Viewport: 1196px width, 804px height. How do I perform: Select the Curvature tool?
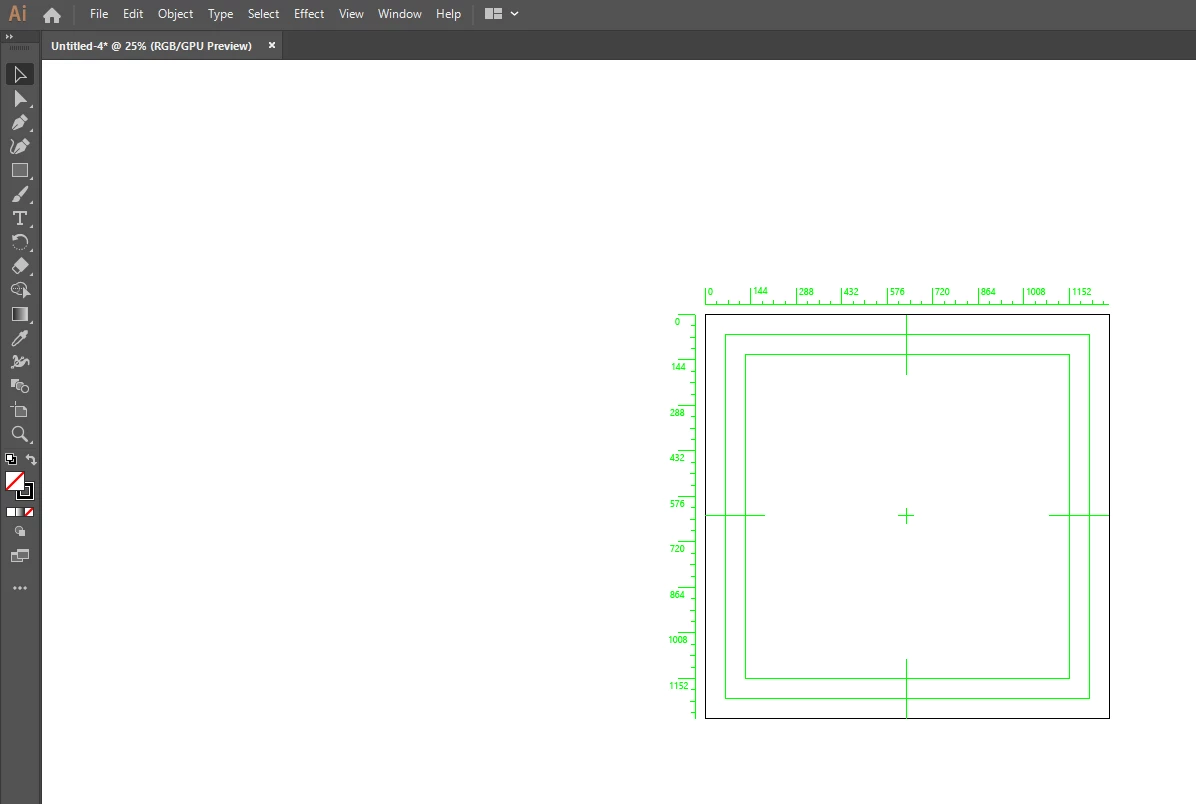point(20,146)
